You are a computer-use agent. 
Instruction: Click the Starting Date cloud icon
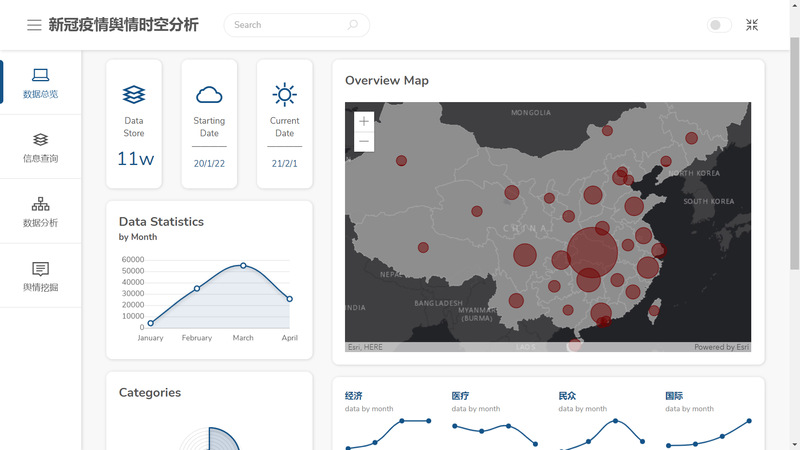tap(209, 95)
